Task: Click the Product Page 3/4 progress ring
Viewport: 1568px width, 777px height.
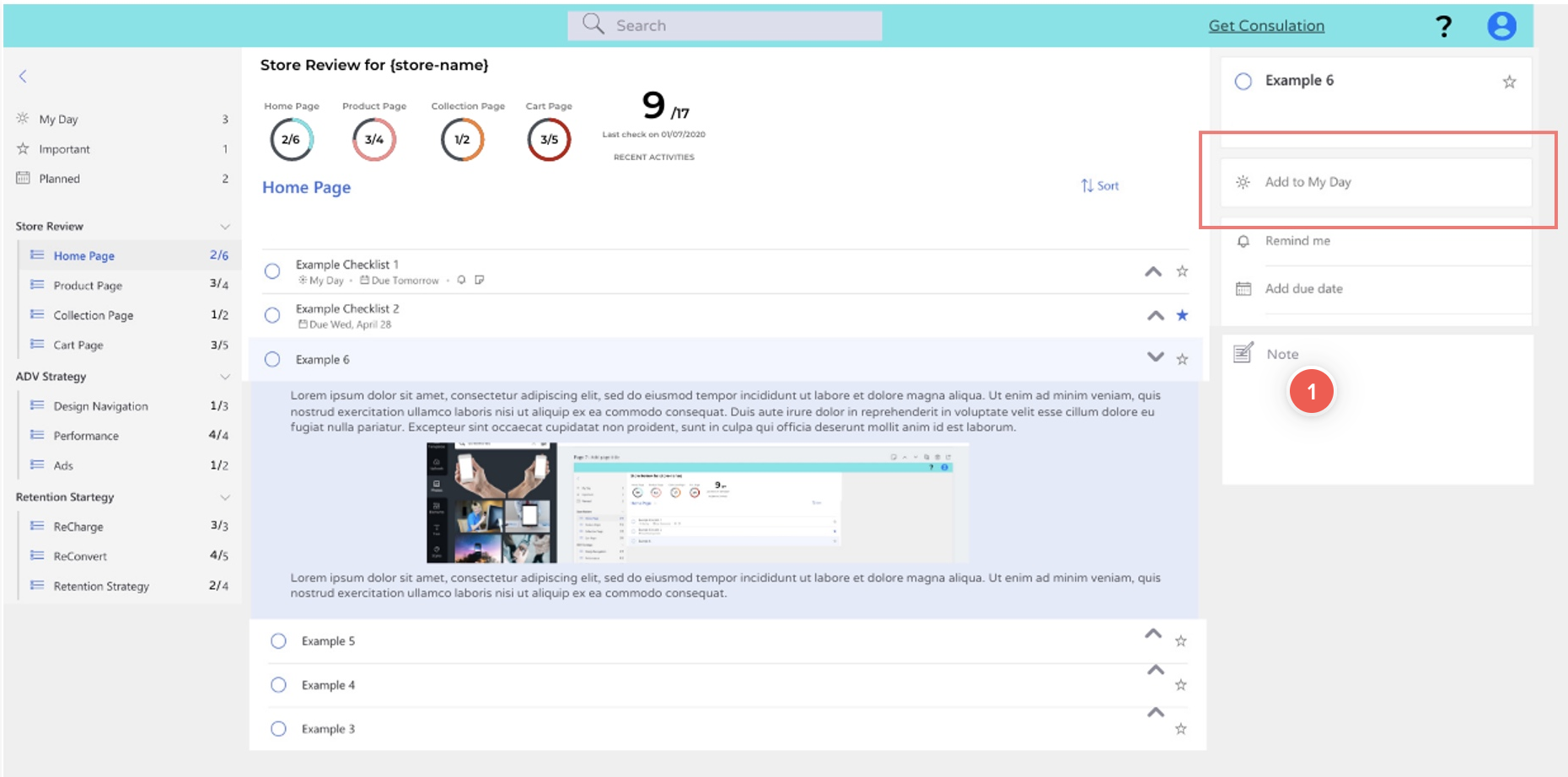Action: click(374, 139)
